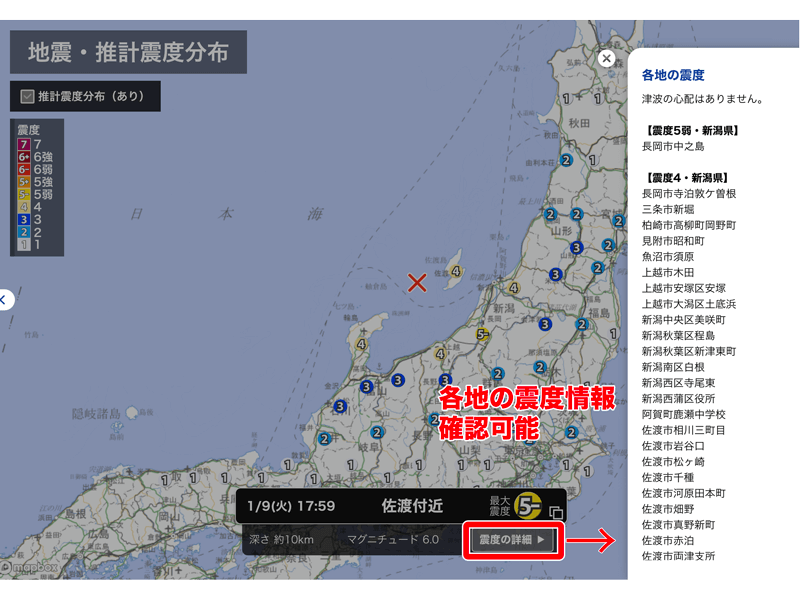This screenshot has width=800, height=600.
Task: Click the 5- intensity marker near Niigata
Action: pyautogui.click(x=482, y=334)
